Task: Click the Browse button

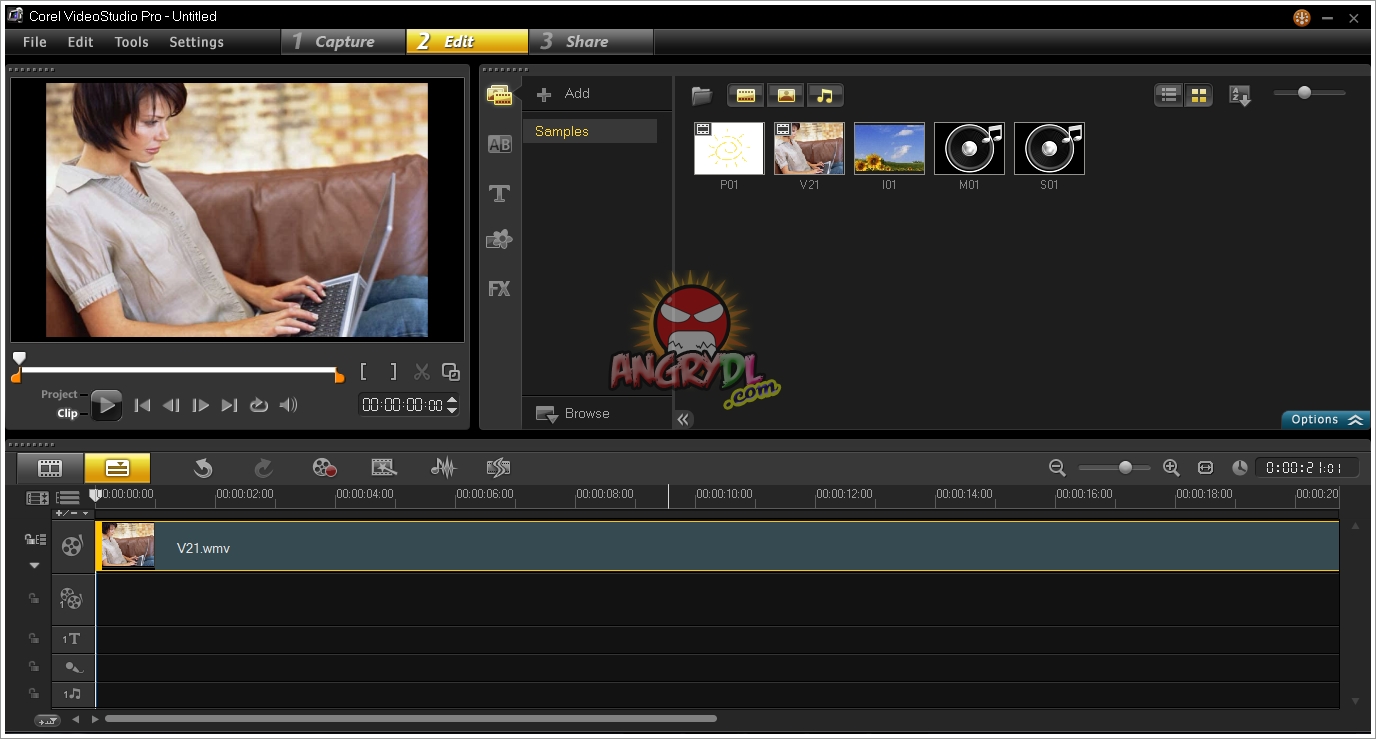Action: point(573,413)
